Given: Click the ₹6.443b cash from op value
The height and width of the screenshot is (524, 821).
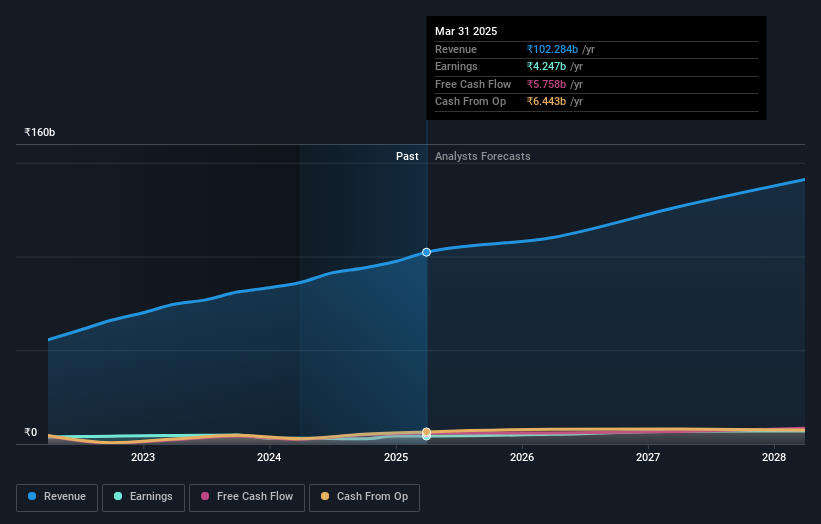Looking at the screenshot, I should pos(546,102).
